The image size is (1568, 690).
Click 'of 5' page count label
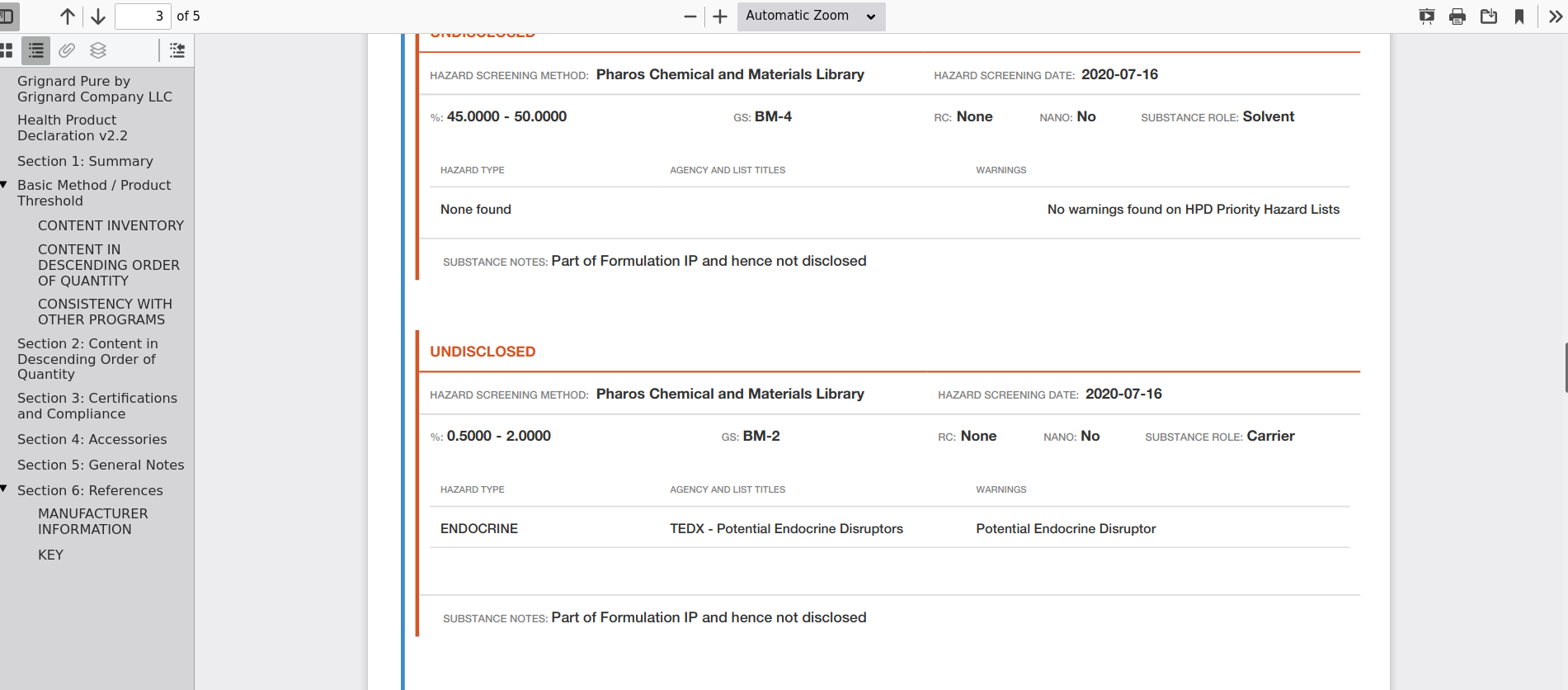click(188, 17)
